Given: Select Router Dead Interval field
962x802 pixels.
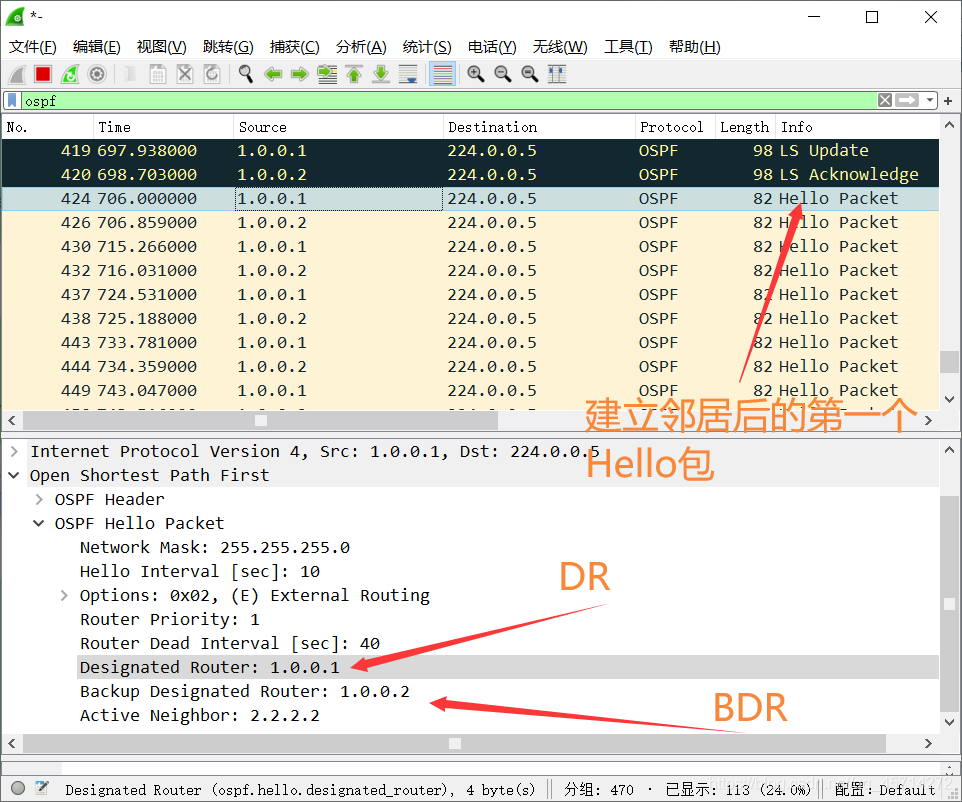Looking at the screenshot, I should click(229, 644).
